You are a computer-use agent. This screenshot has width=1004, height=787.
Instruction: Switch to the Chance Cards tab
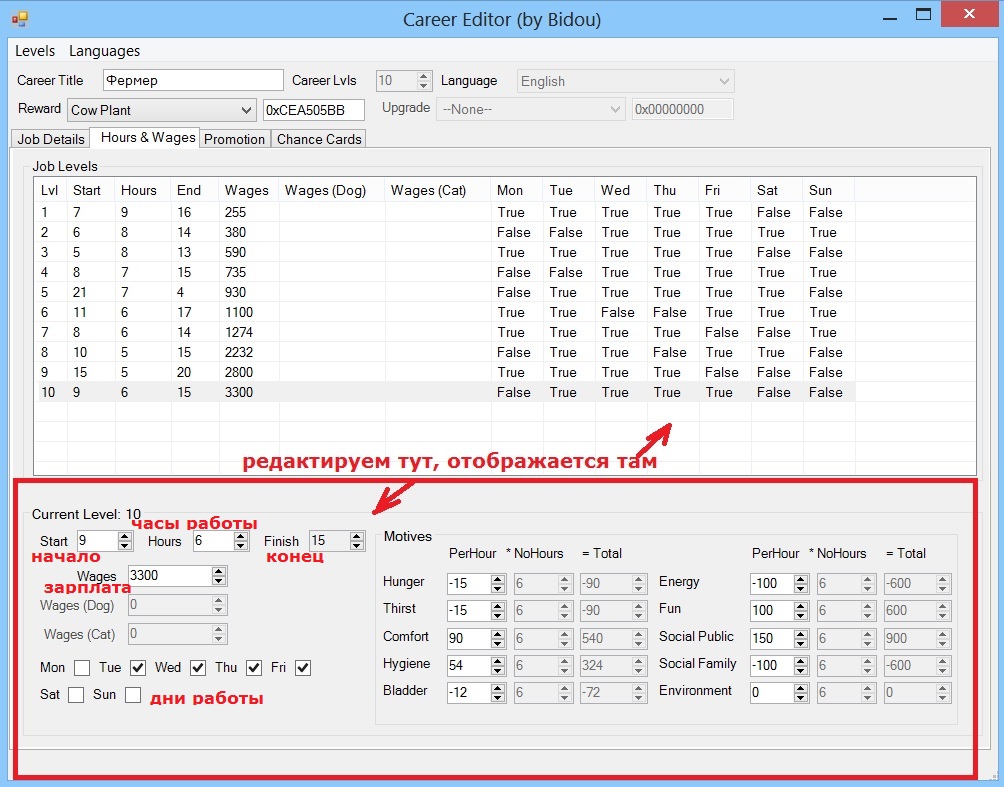coord(319,139)
